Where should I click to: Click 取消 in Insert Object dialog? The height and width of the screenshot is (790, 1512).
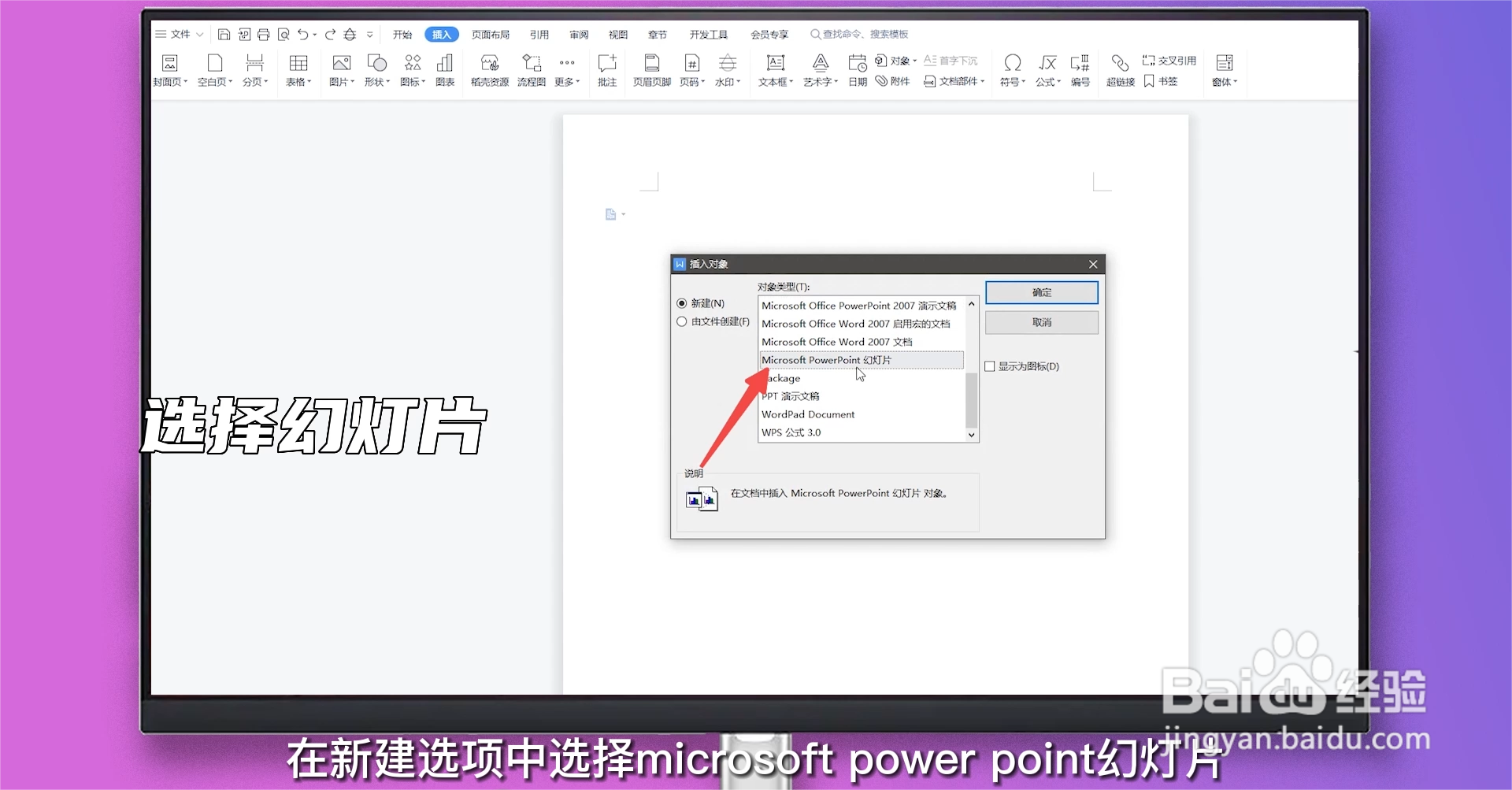click(1042, 322)
